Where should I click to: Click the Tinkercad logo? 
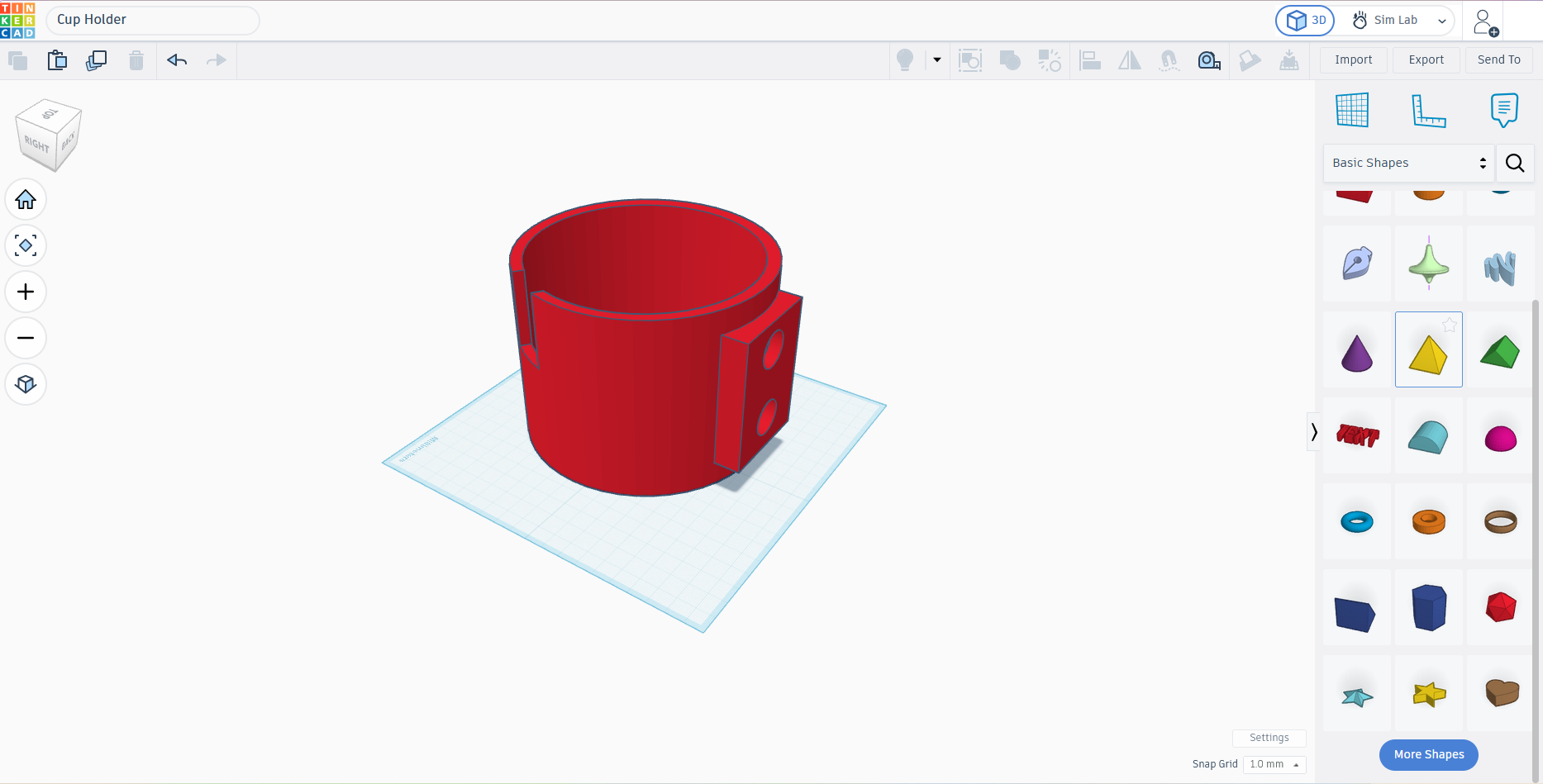(x=17, y=20)
